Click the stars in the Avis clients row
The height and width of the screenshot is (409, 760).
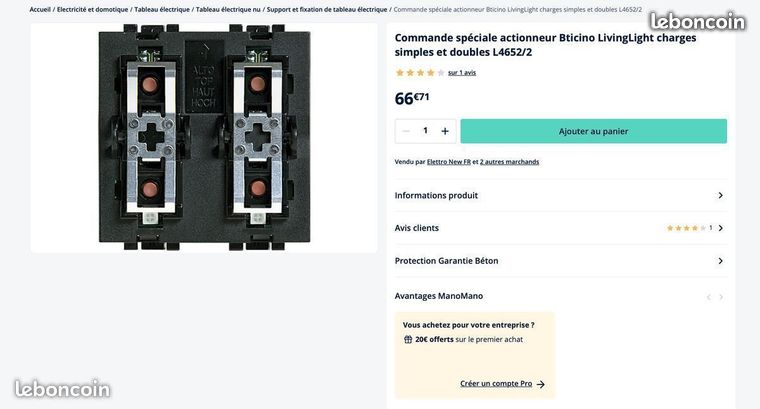tap(686, 228)
